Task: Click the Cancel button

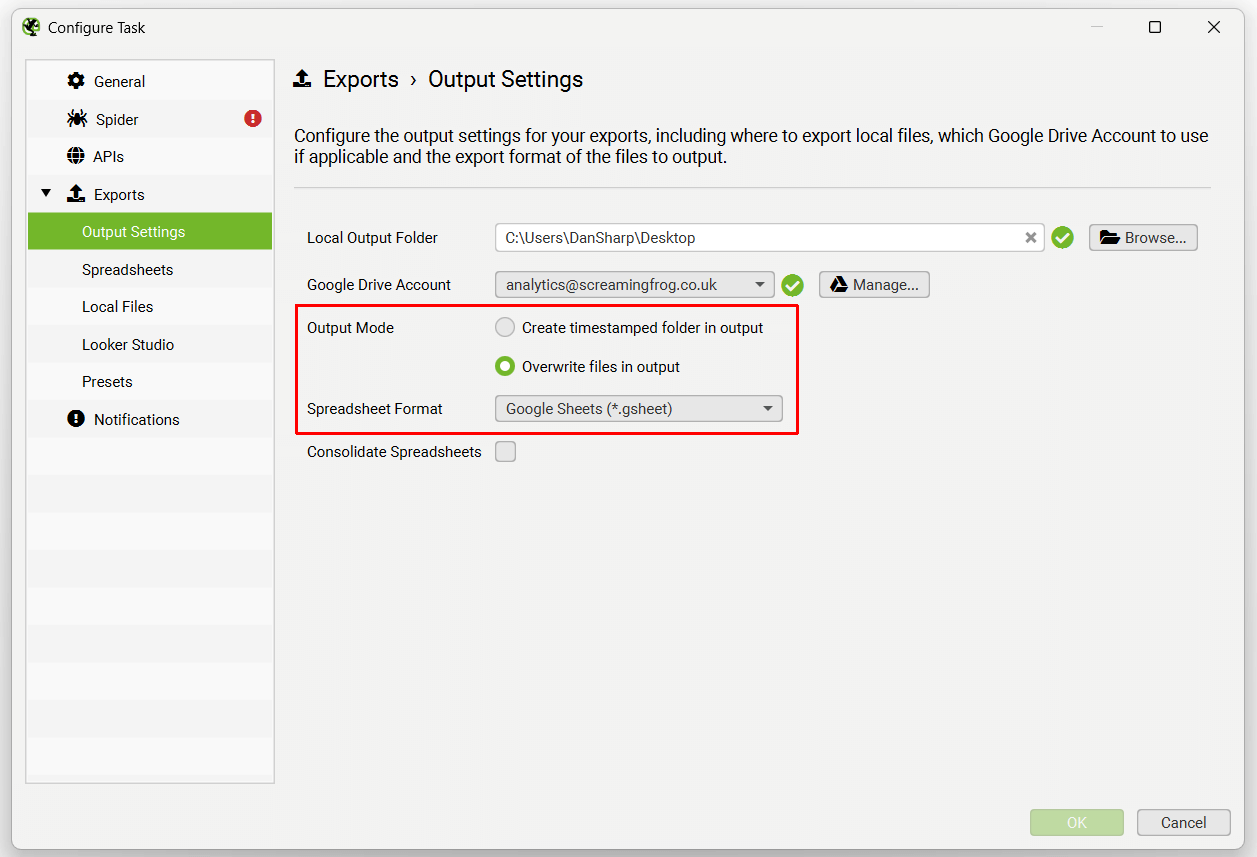Action: 1183,822
